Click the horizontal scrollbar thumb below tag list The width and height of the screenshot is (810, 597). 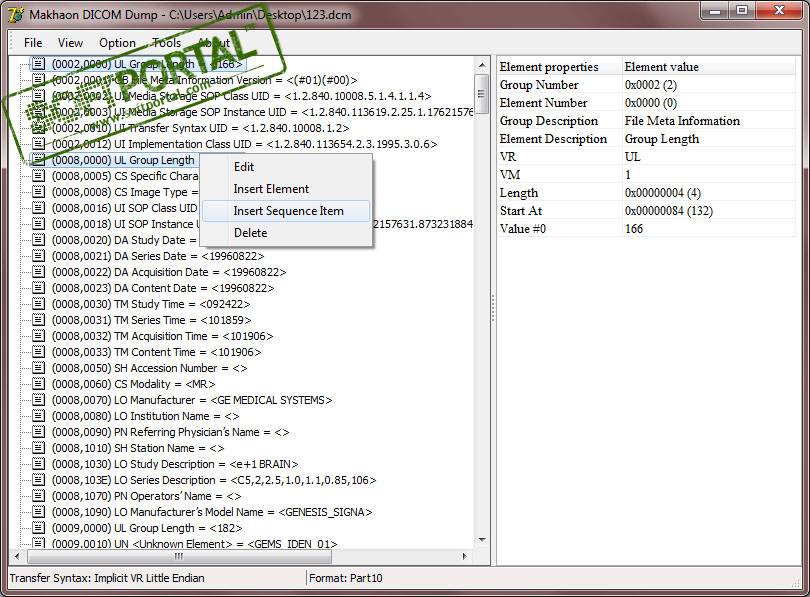coord(179,556)
